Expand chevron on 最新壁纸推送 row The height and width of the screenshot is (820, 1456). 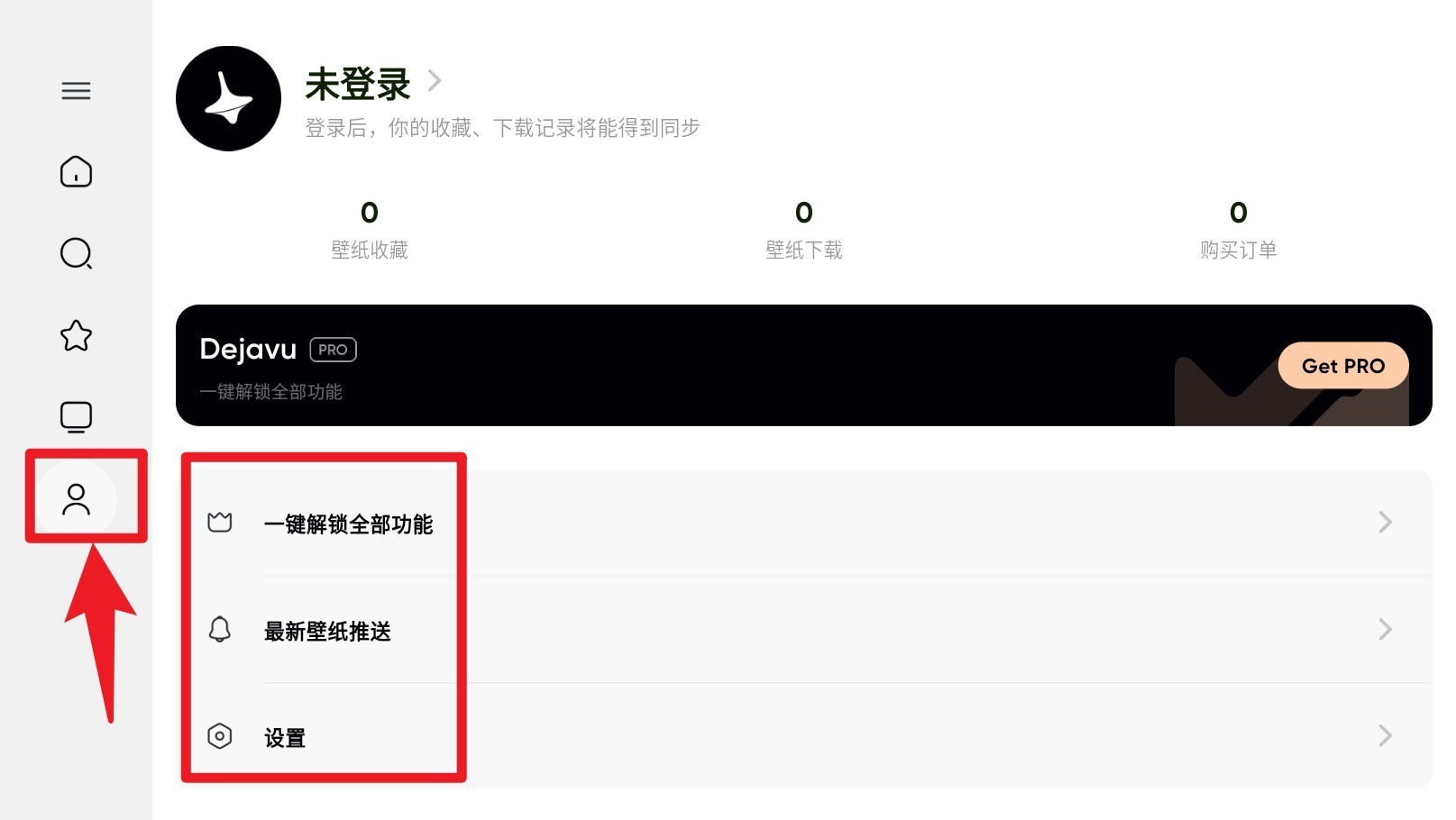tap(1386, 629)
